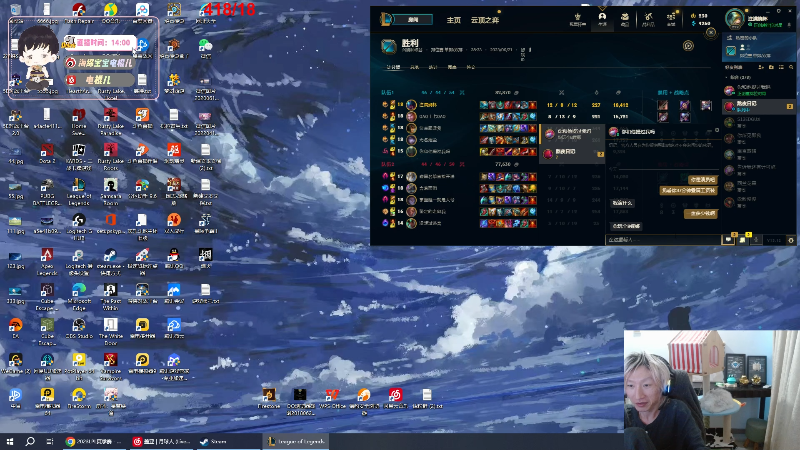Screen dimensions: 800x450
Task: Open the Microsoft Edge desktop shortcut
Action: pyautogui.click(x=79, y=297)
